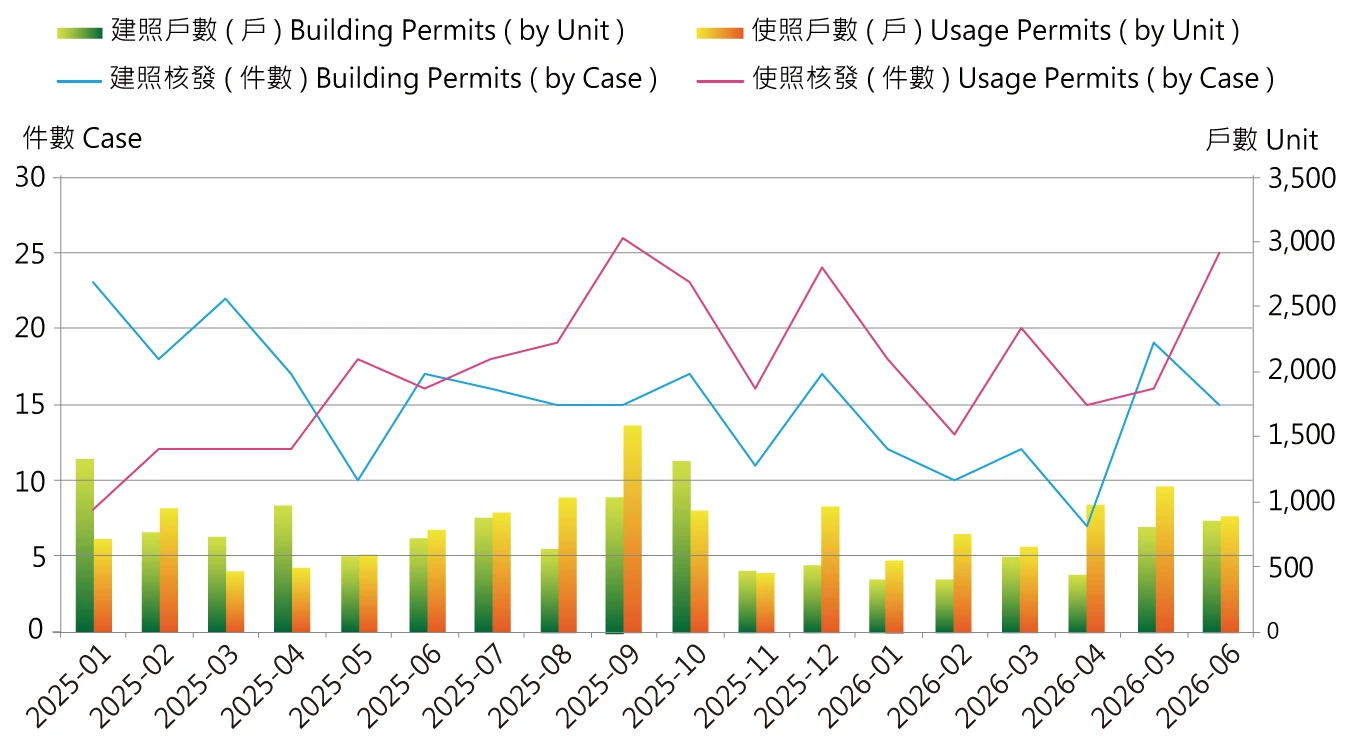
Task: Click the green Building Permits bar for 2025-10
Action: [681, 547]
